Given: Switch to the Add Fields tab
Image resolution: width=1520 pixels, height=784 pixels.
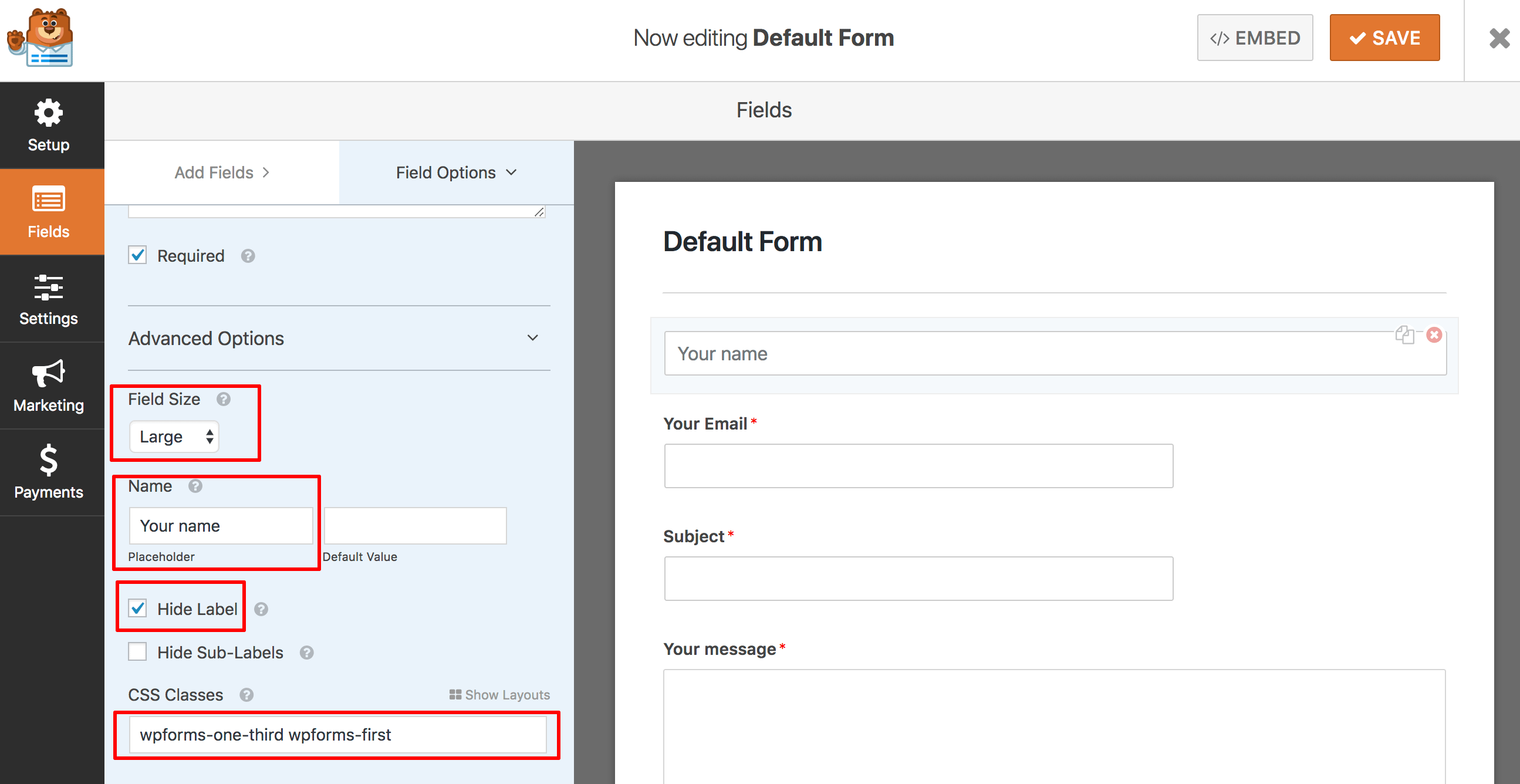Looking at the screenshot, I should coord(221,173).
